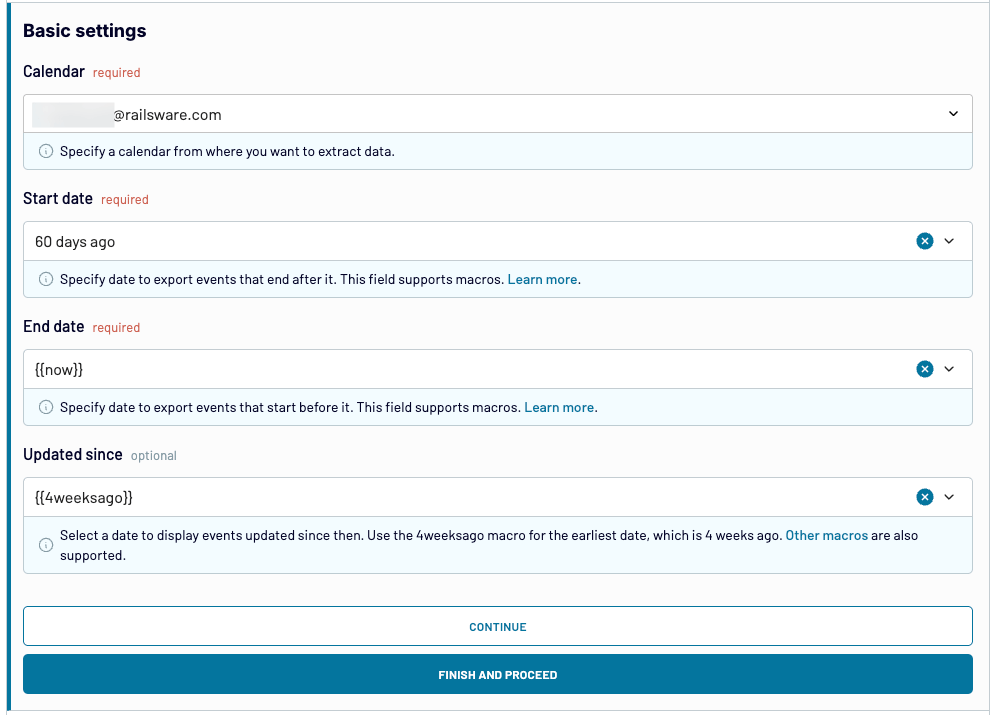
Task: Click the 'required' tag beside Calendar
Action: click(x=116, y=73)
